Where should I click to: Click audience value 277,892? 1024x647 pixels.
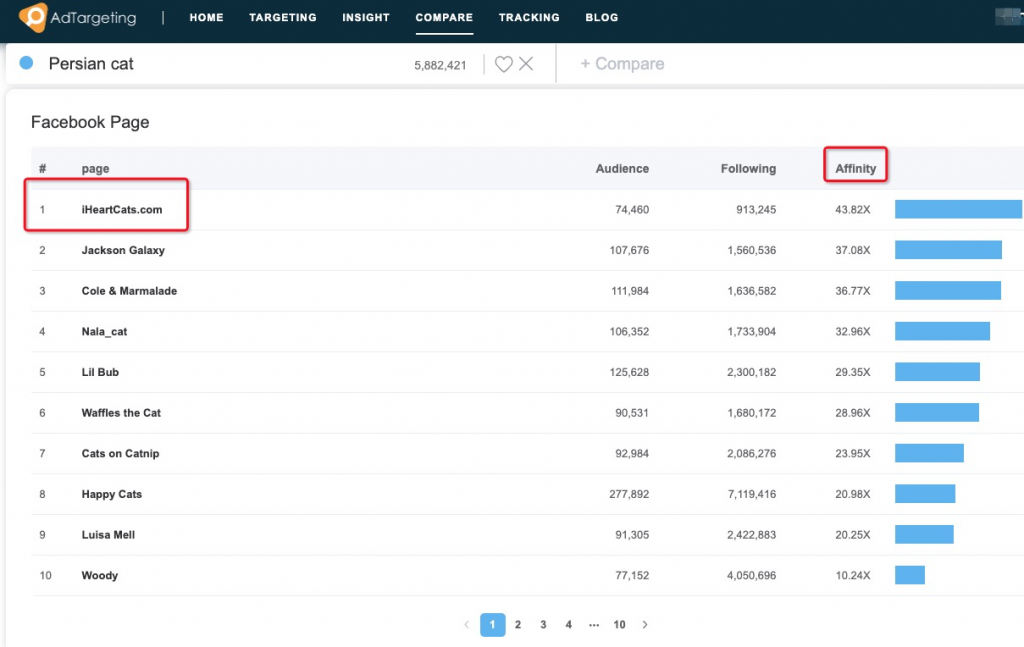[629, 494]
